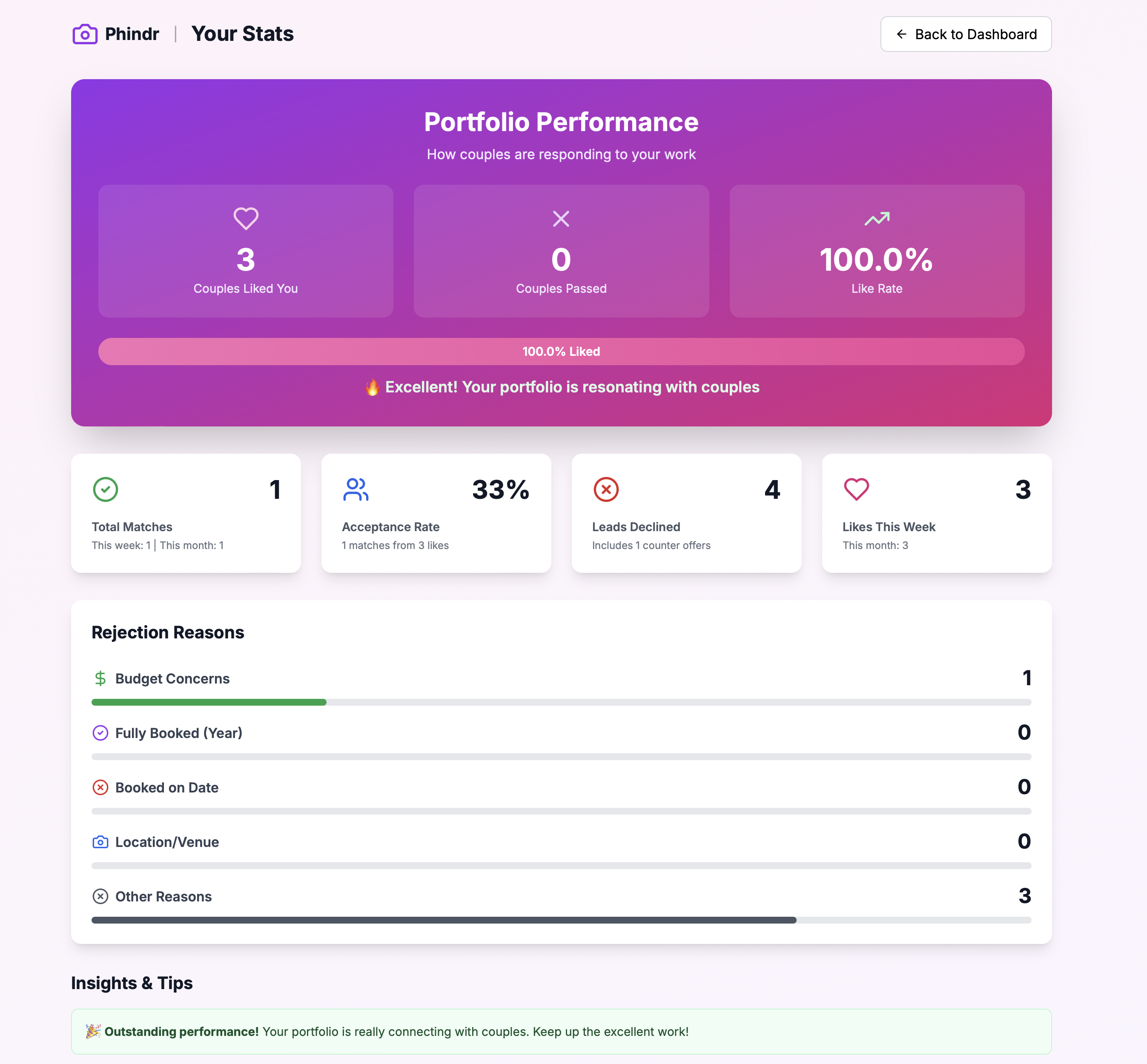Open the Your Stats page title
Screen dimensions: 1147x1064
coord(243,34)
